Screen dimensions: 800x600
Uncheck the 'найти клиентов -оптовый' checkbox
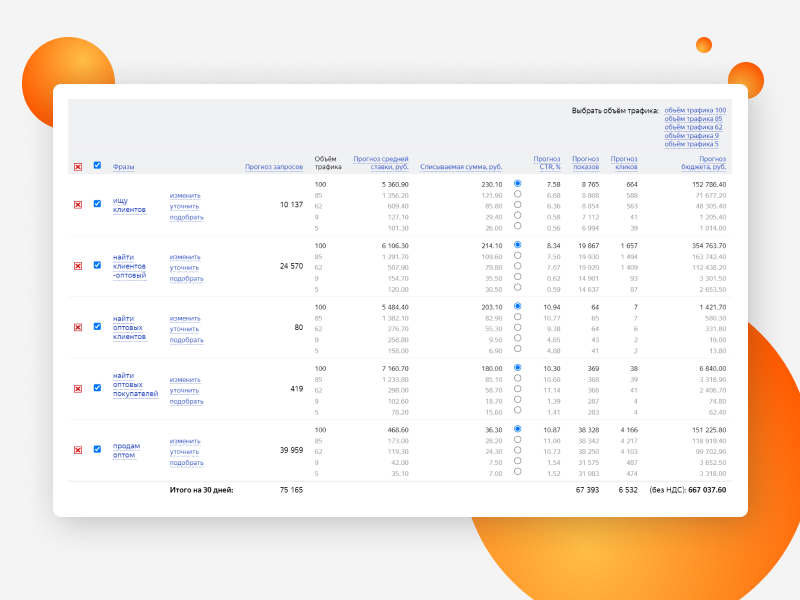point(97,265)
